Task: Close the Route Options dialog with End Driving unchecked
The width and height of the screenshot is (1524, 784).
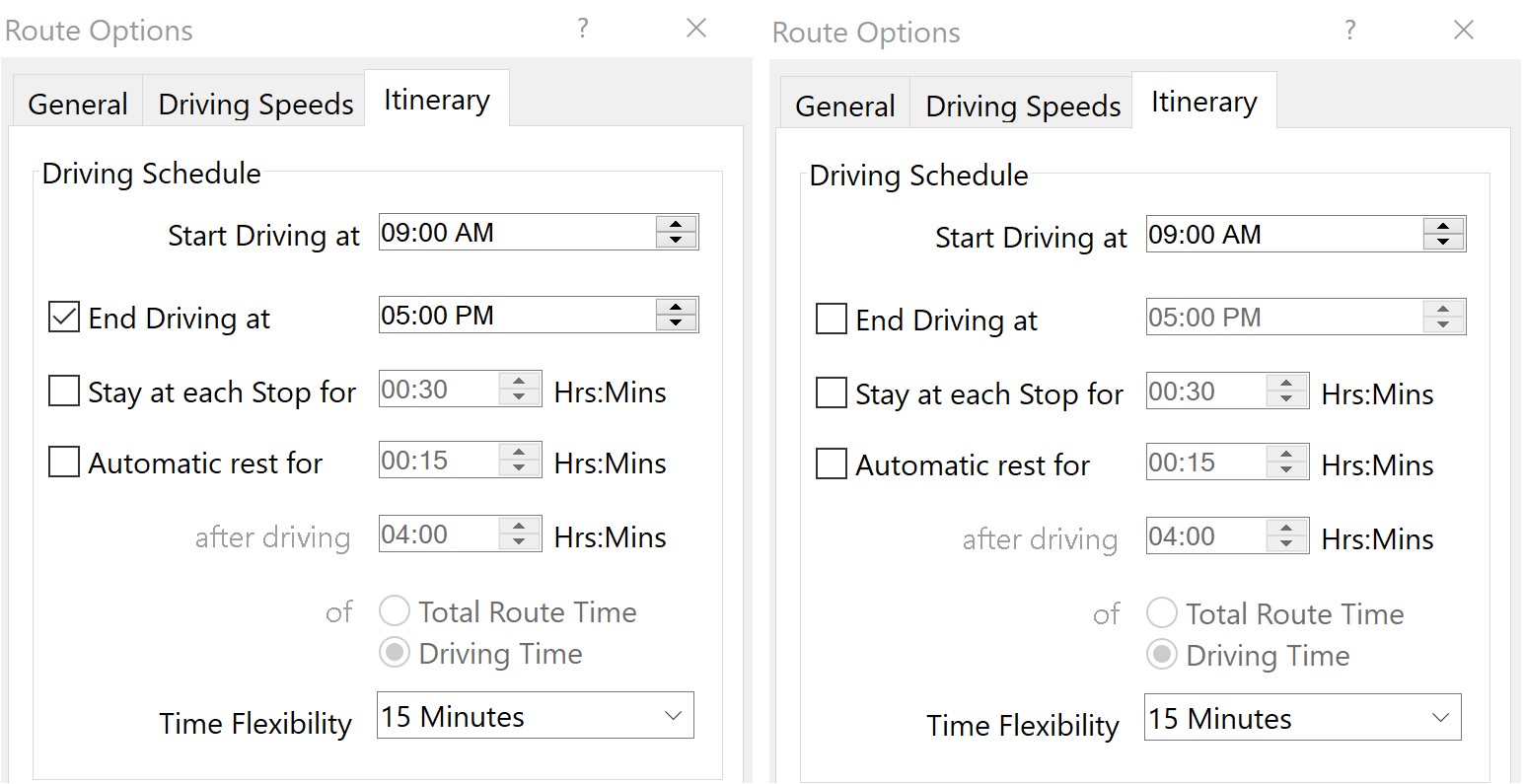Action: pos(1464,31)
